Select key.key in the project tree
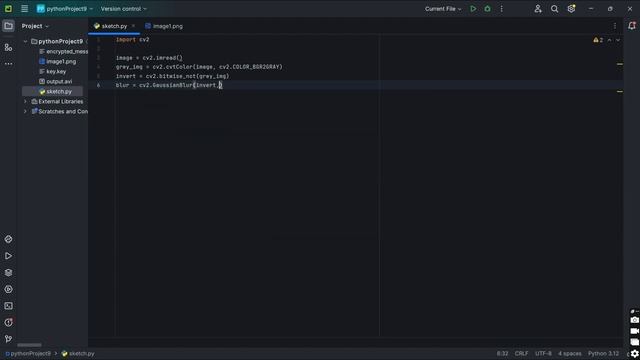Image resolution: width=640 pixels, height=360 pixels. click(52, 71)
